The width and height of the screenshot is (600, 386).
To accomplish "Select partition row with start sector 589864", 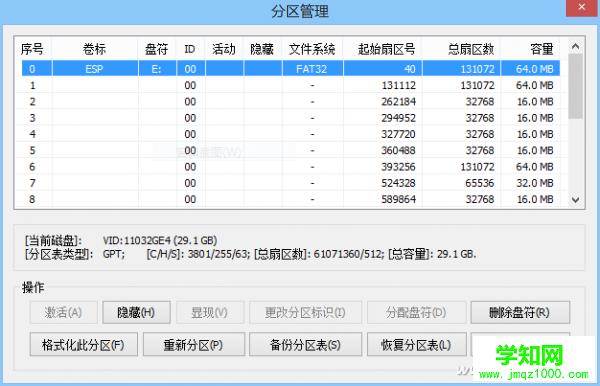I will 288,199.
